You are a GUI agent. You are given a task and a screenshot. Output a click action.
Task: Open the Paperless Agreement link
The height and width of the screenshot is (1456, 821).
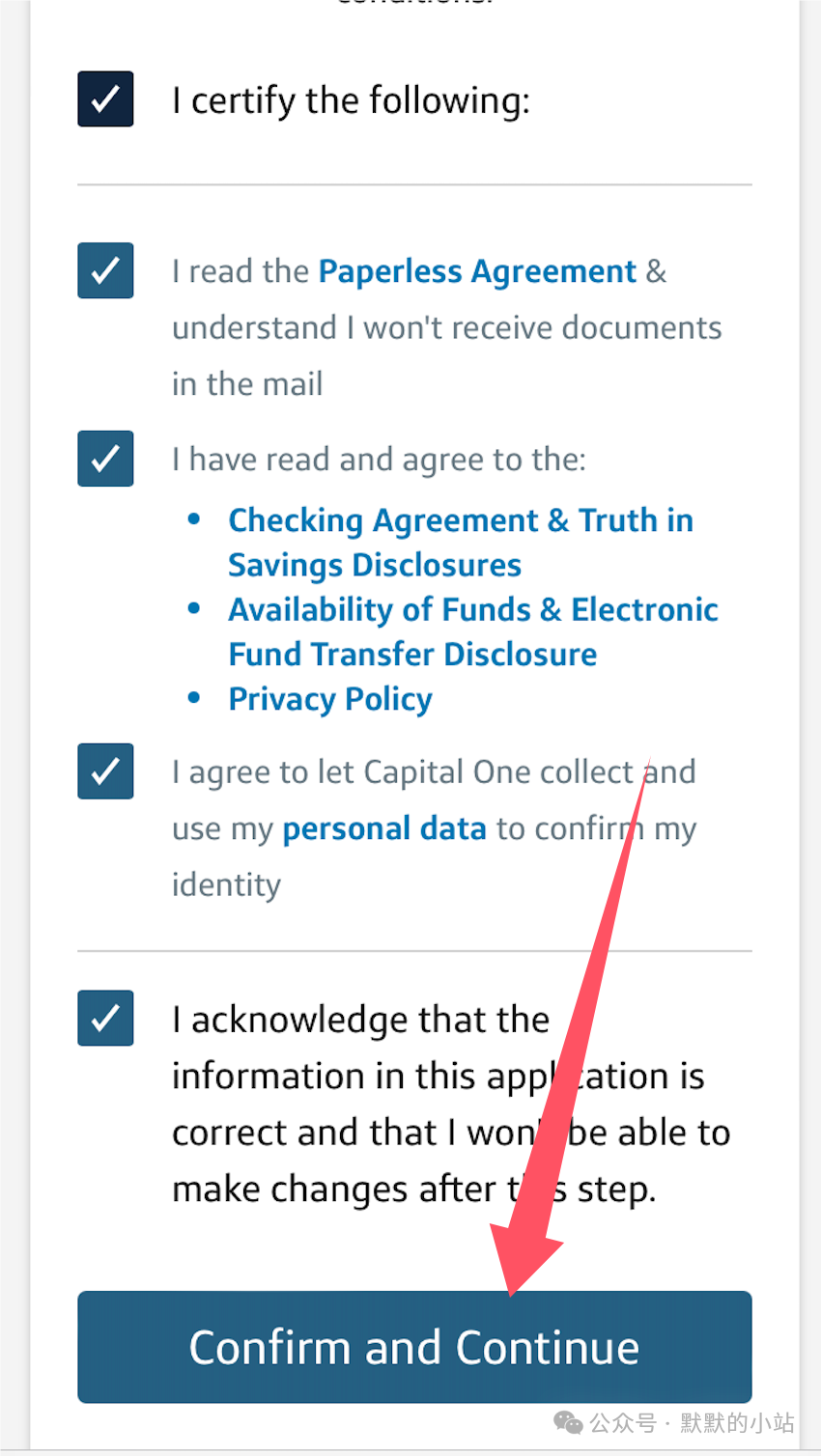point(477,272)
